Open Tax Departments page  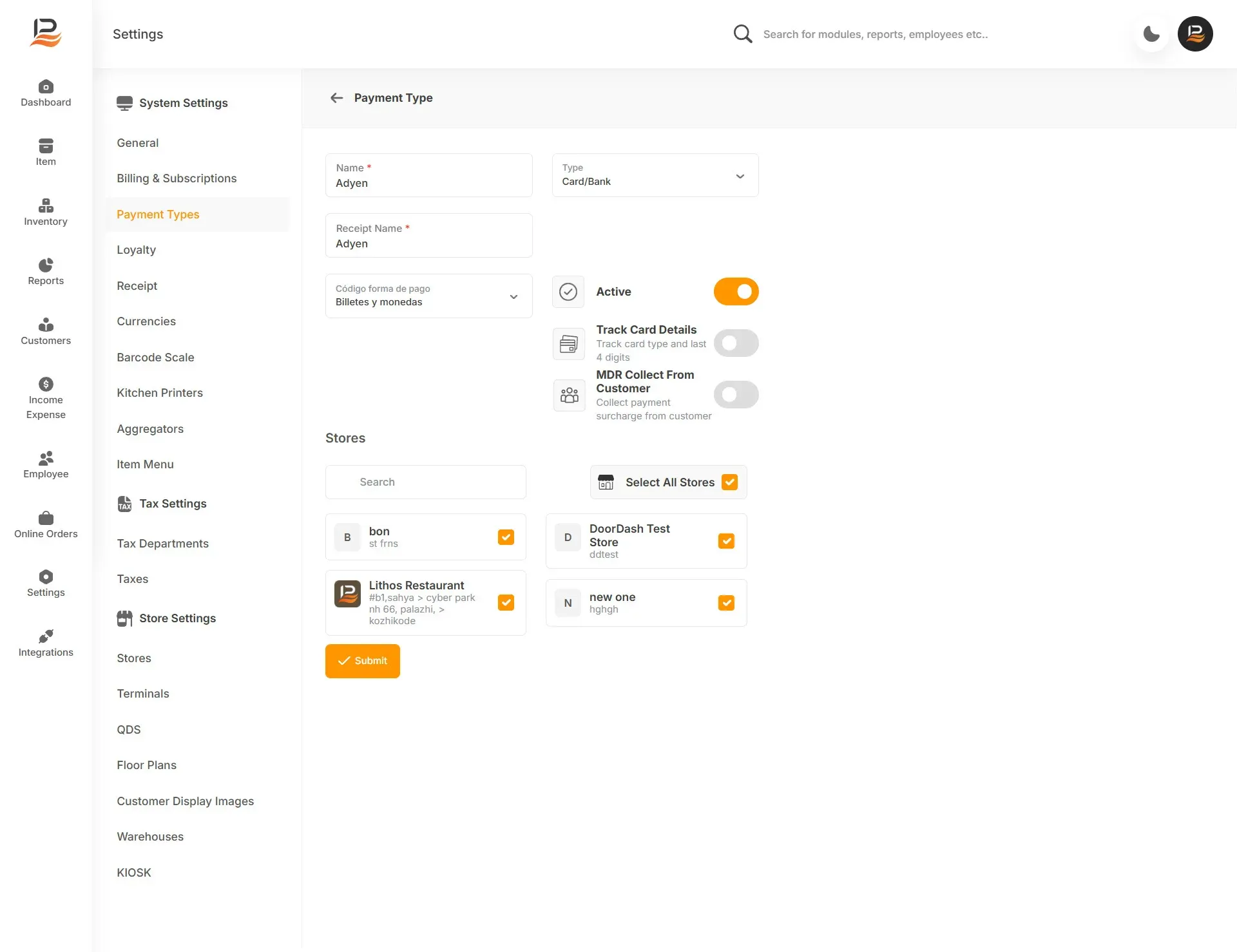coord(162,544)
